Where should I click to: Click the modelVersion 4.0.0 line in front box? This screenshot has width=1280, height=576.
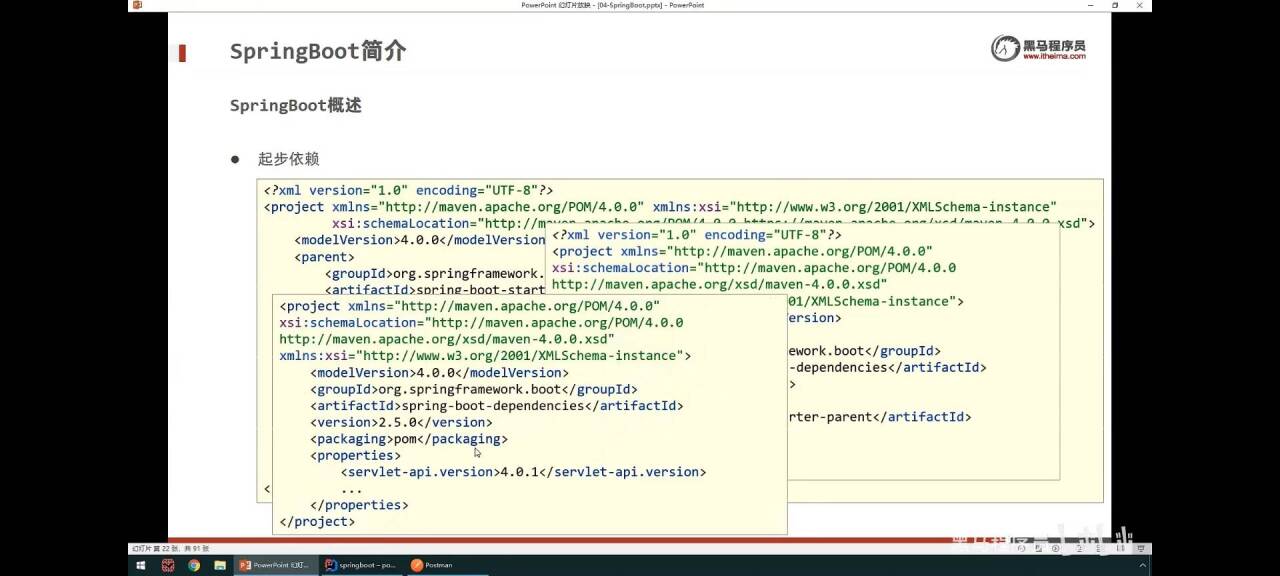(x=439, y=373)
